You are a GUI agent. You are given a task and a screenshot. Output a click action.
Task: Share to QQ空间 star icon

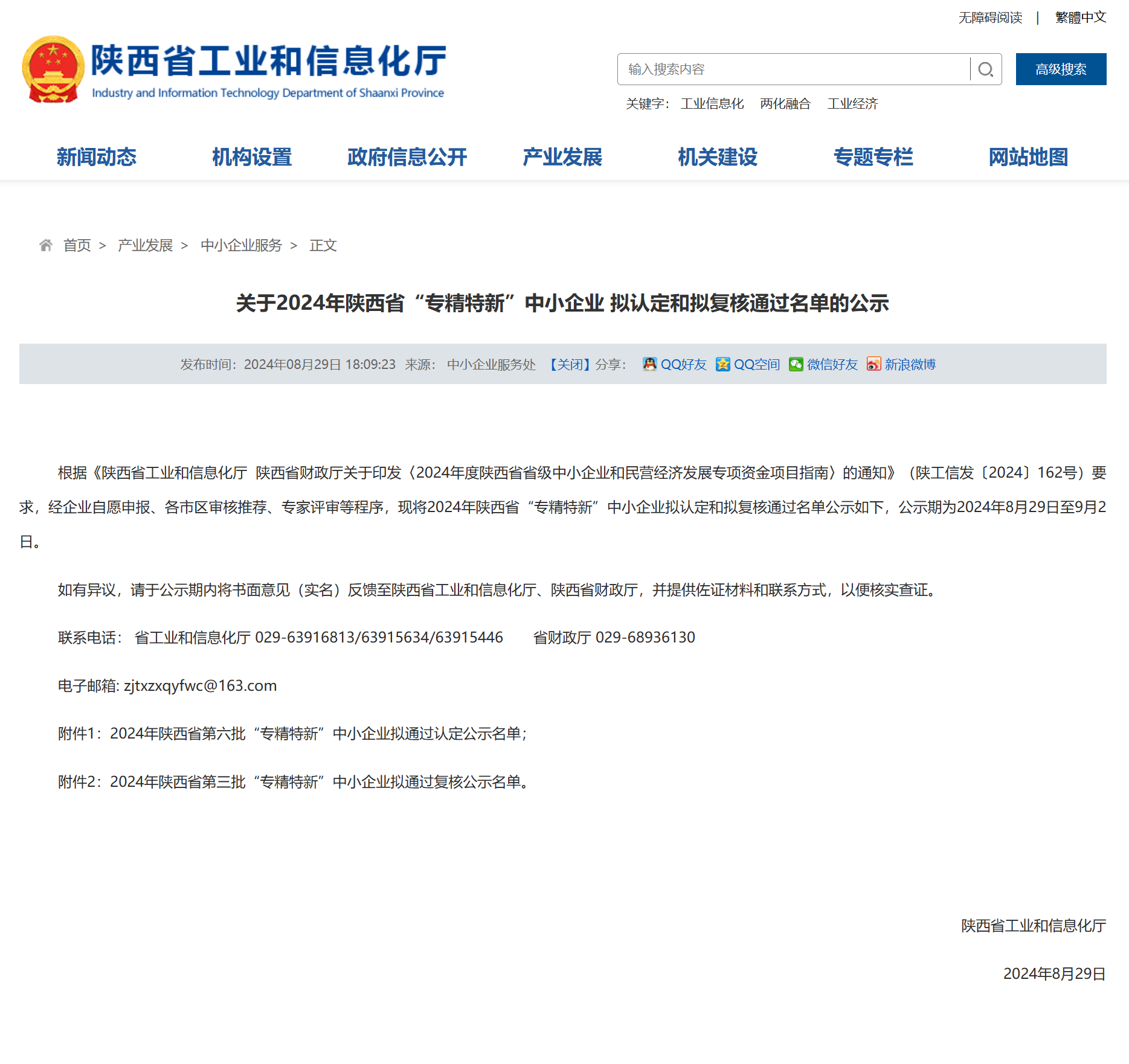pos(722,364)
